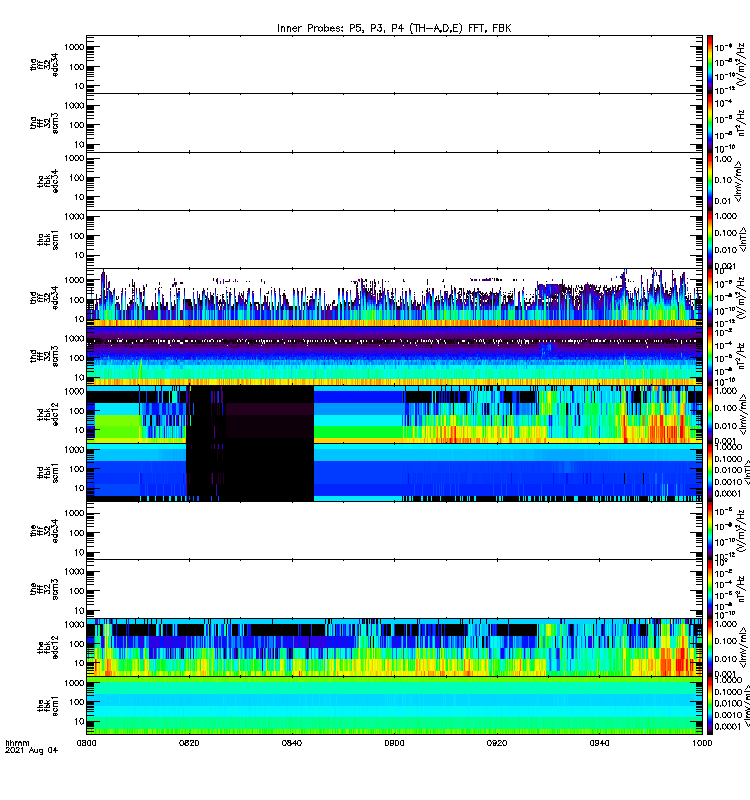This screenshot has height=800, width=750.
Task: Select the 'tha fff 32 scm3' panel label
Action: pyautogui.click(x=44, y=123)
